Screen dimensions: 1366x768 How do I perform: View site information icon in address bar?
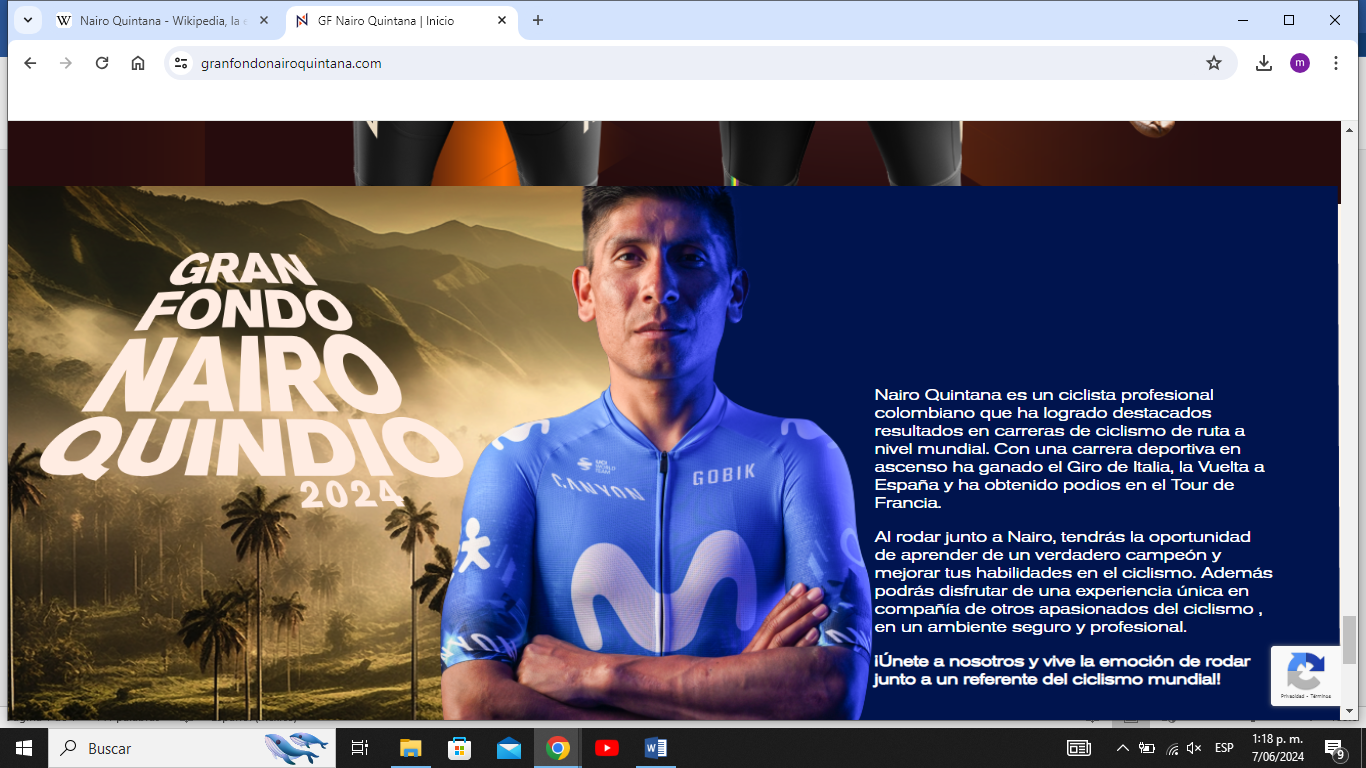[x=181, y=63]
